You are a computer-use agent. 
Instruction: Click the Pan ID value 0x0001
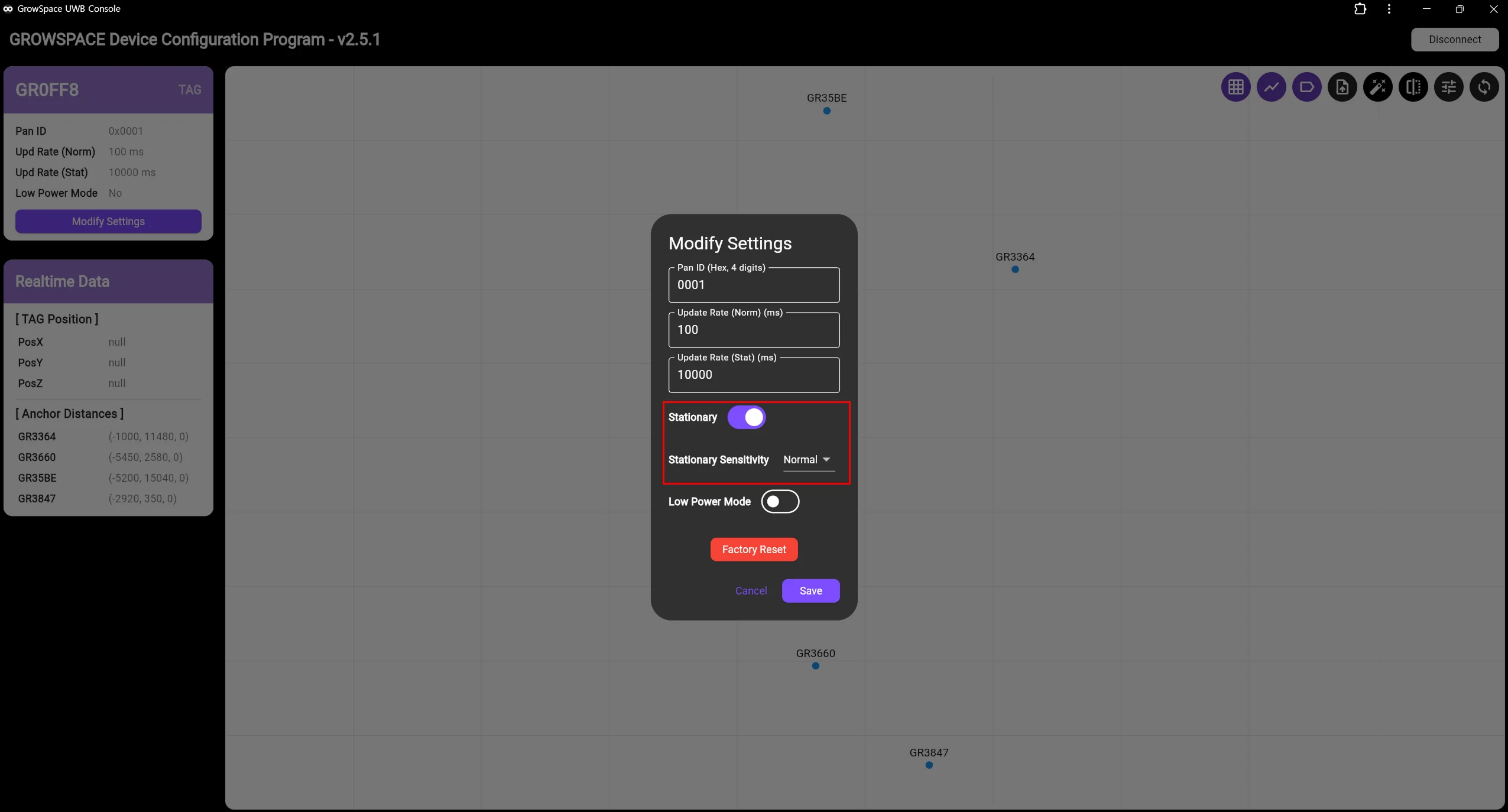pos(126,131)
